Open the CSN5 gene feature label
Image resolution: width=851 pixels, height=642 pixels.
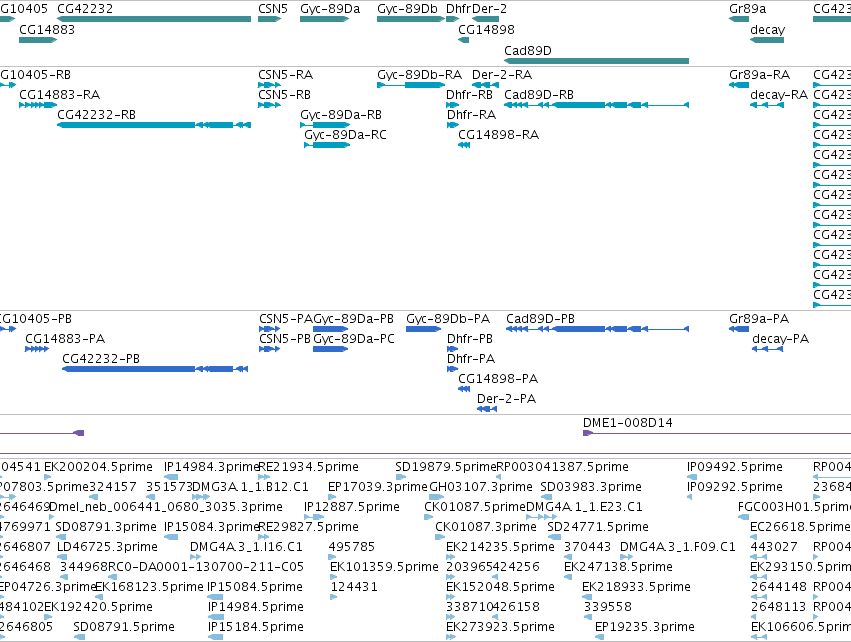click(272, 9)
